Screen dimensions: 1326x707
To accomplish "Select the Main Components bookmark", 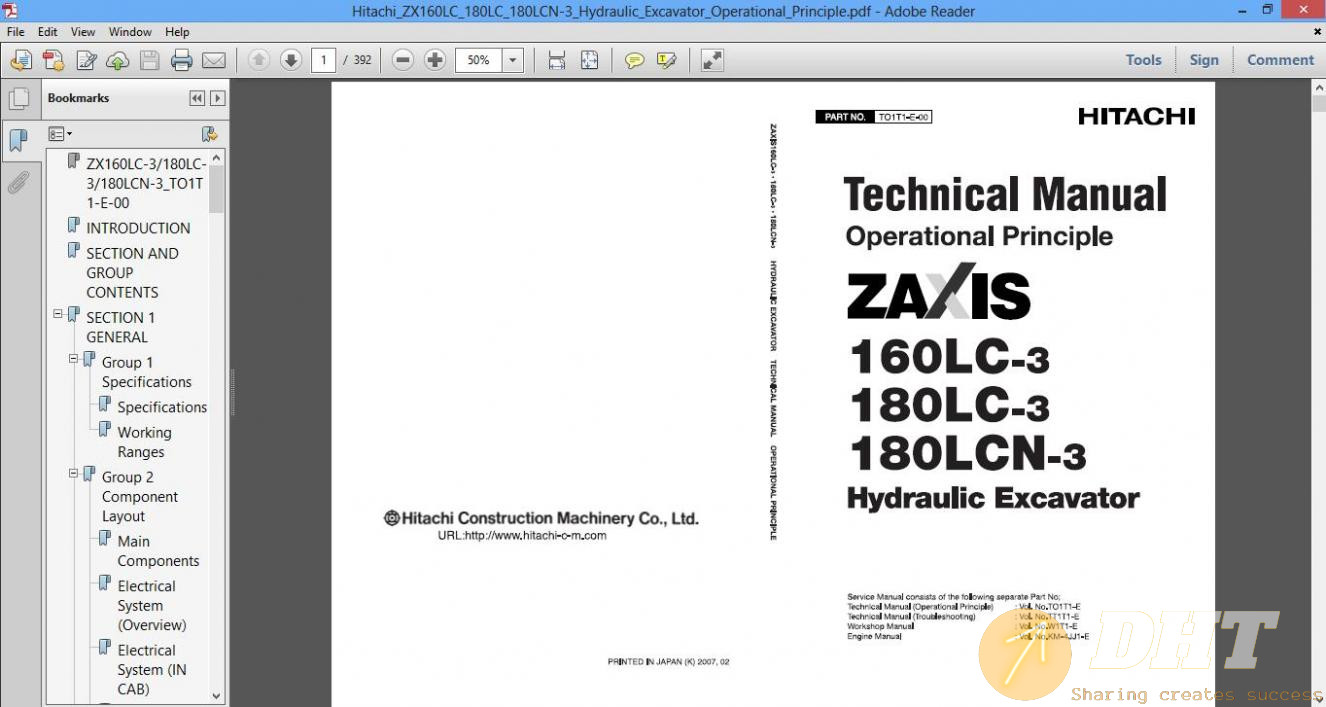I will tap(158, 551).
